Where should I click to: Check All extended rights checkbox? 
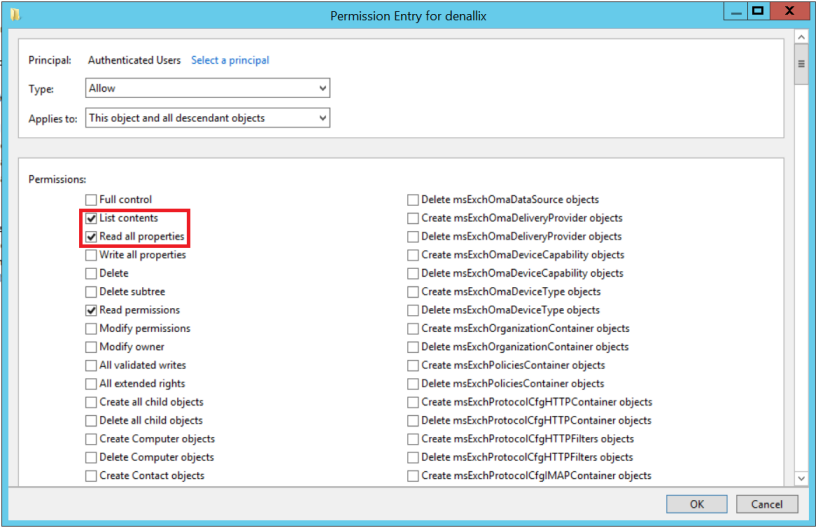(x=91, y=384)
